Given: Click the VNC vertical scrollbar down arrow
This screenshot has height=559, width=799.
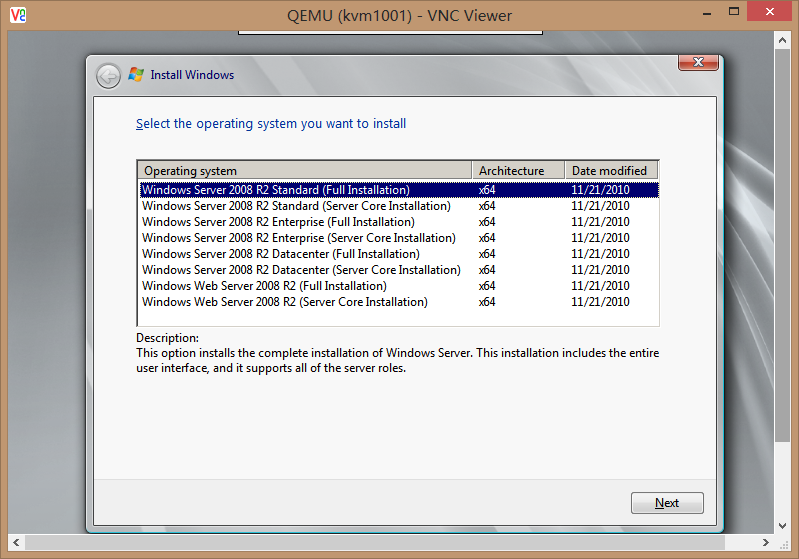Looking at the screenshot, I should [x=782, y=526].
